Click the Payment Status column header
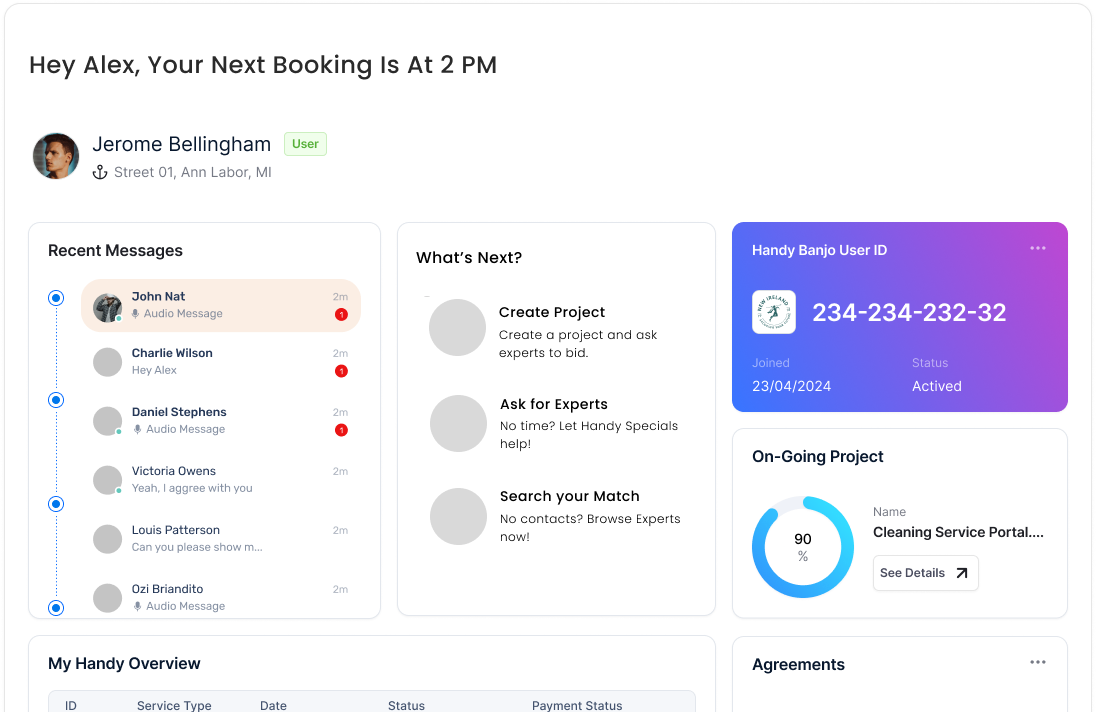Viewport: 1096px width, 712px height. [577, 706]
